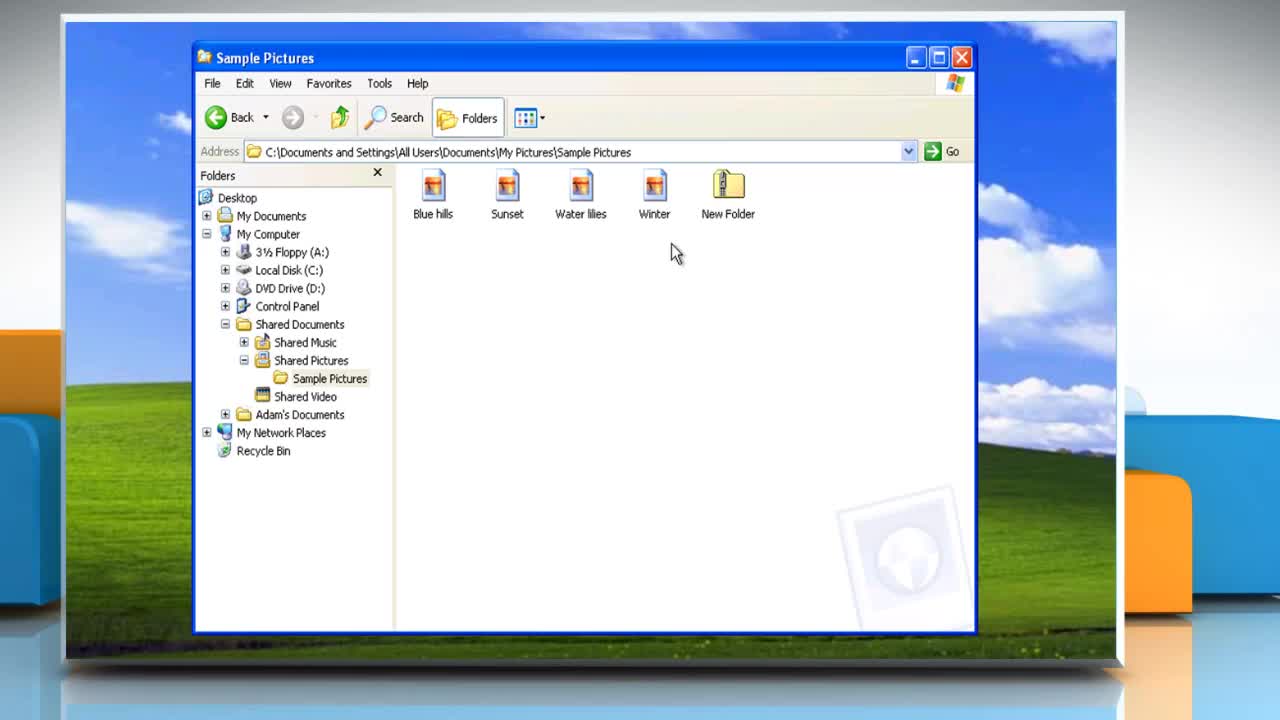Toggle the Folders pane button
Image resolution: width=1280 pixels, height=720 pixels.
(x=467, y=118)
